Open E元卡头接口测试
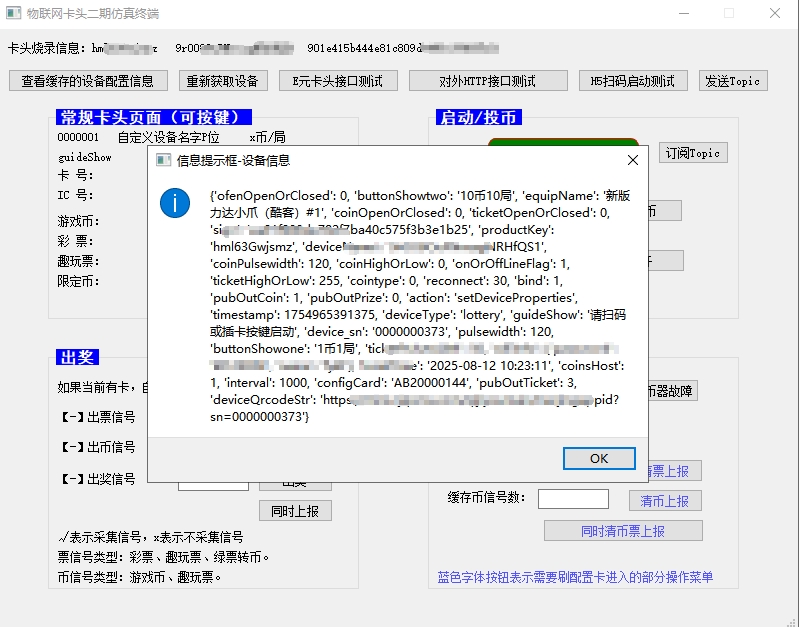799x627 pixels. pyautogui.click(x=338, y=81)
